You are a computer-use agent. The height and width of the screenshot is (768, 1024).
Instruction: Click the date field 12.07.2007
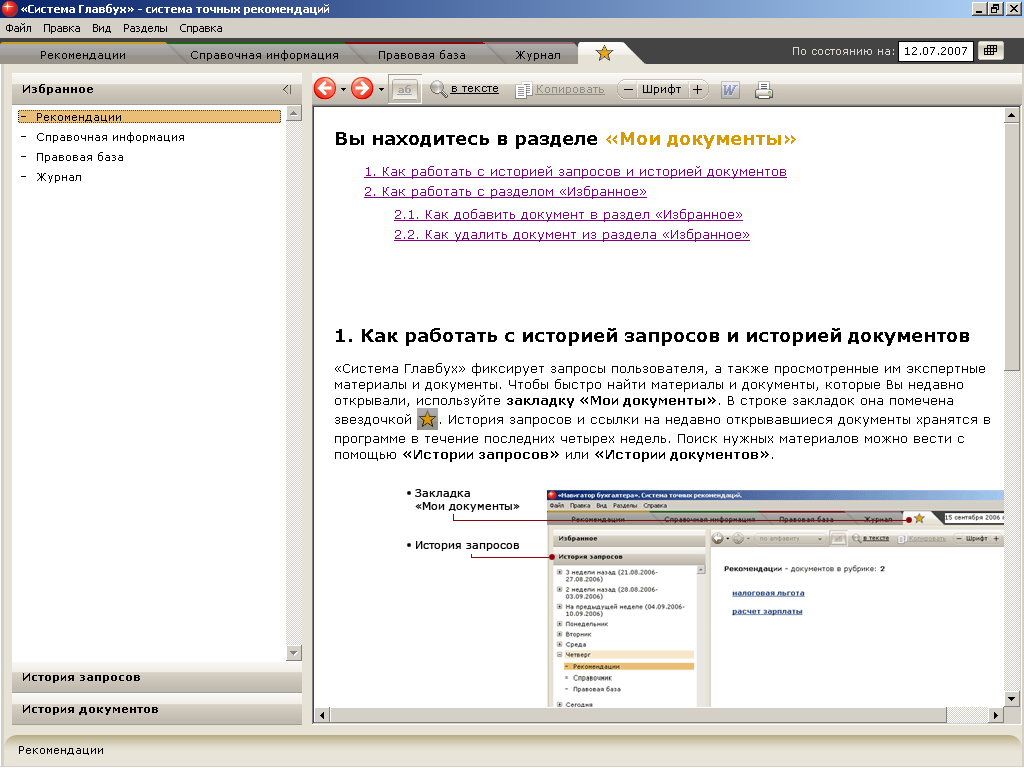pyautogui.click(x=936, y=51)
